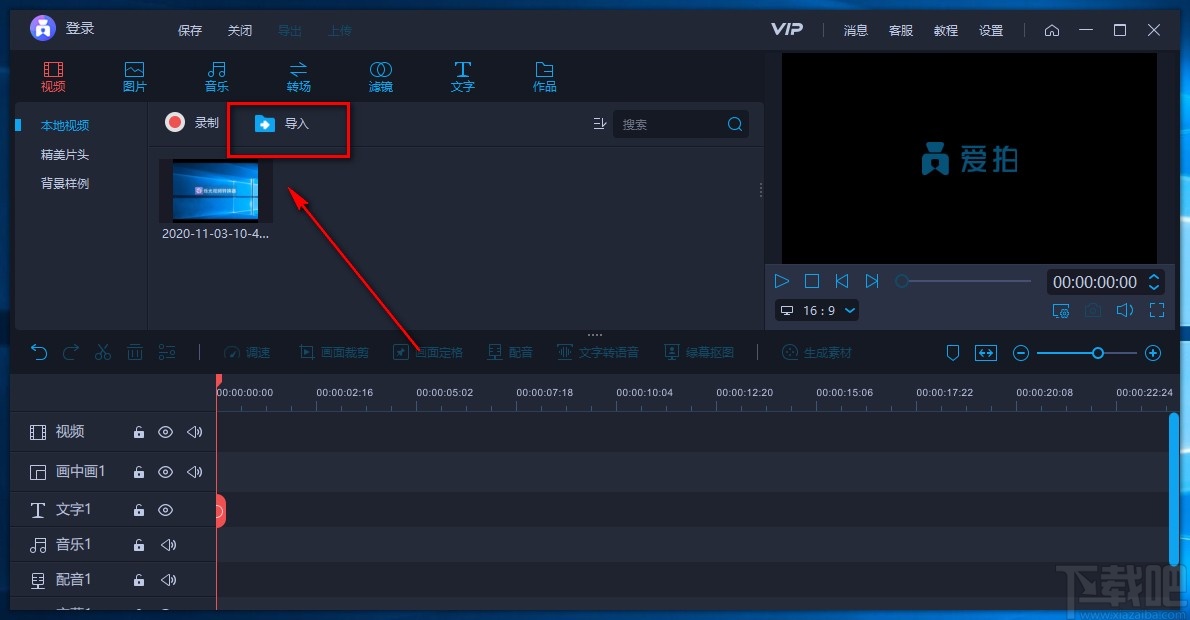Mute the 音乐1 track

tap(168, 545)
